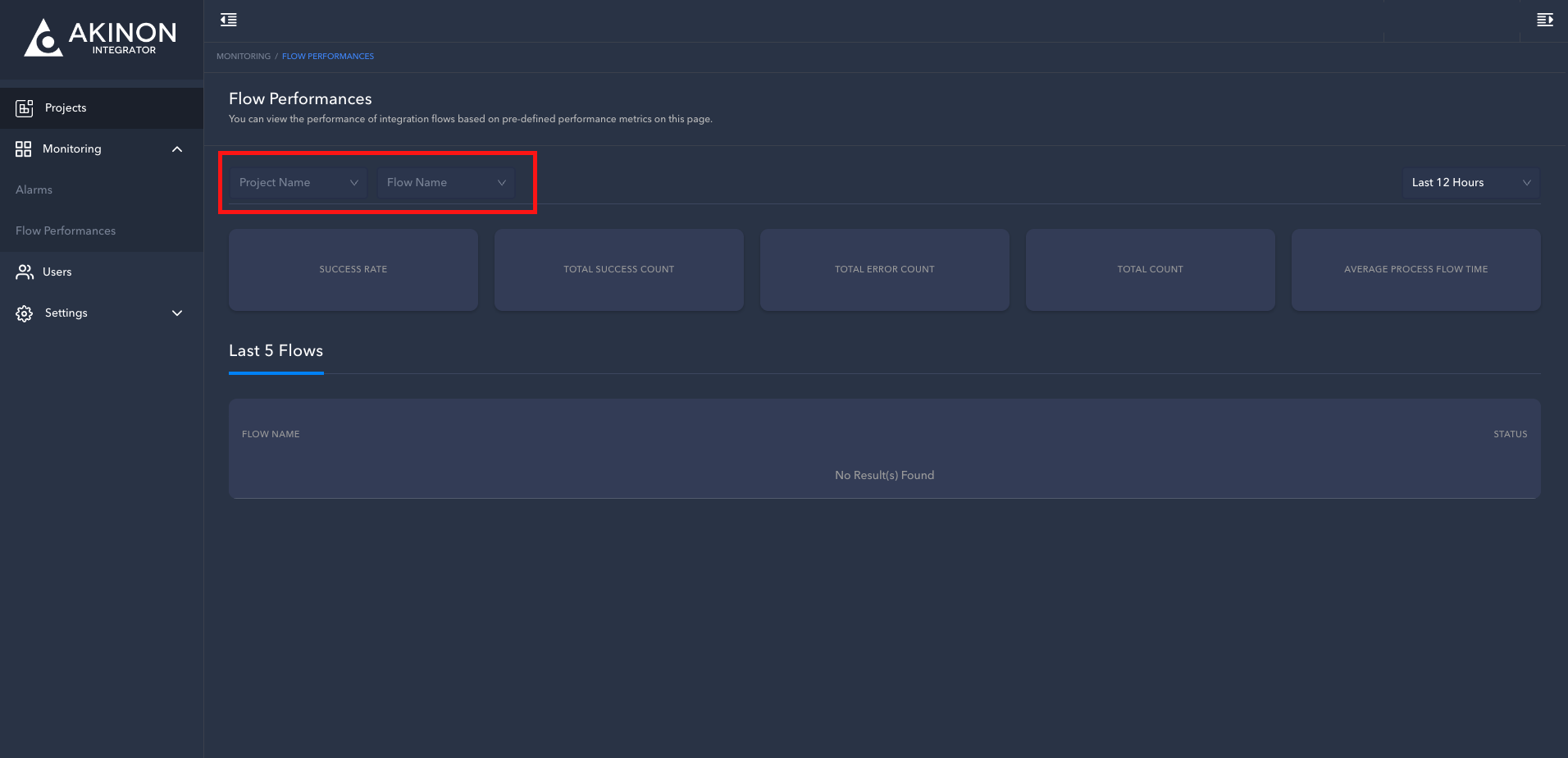Click the Settings gear icon

tap(25, 313)
